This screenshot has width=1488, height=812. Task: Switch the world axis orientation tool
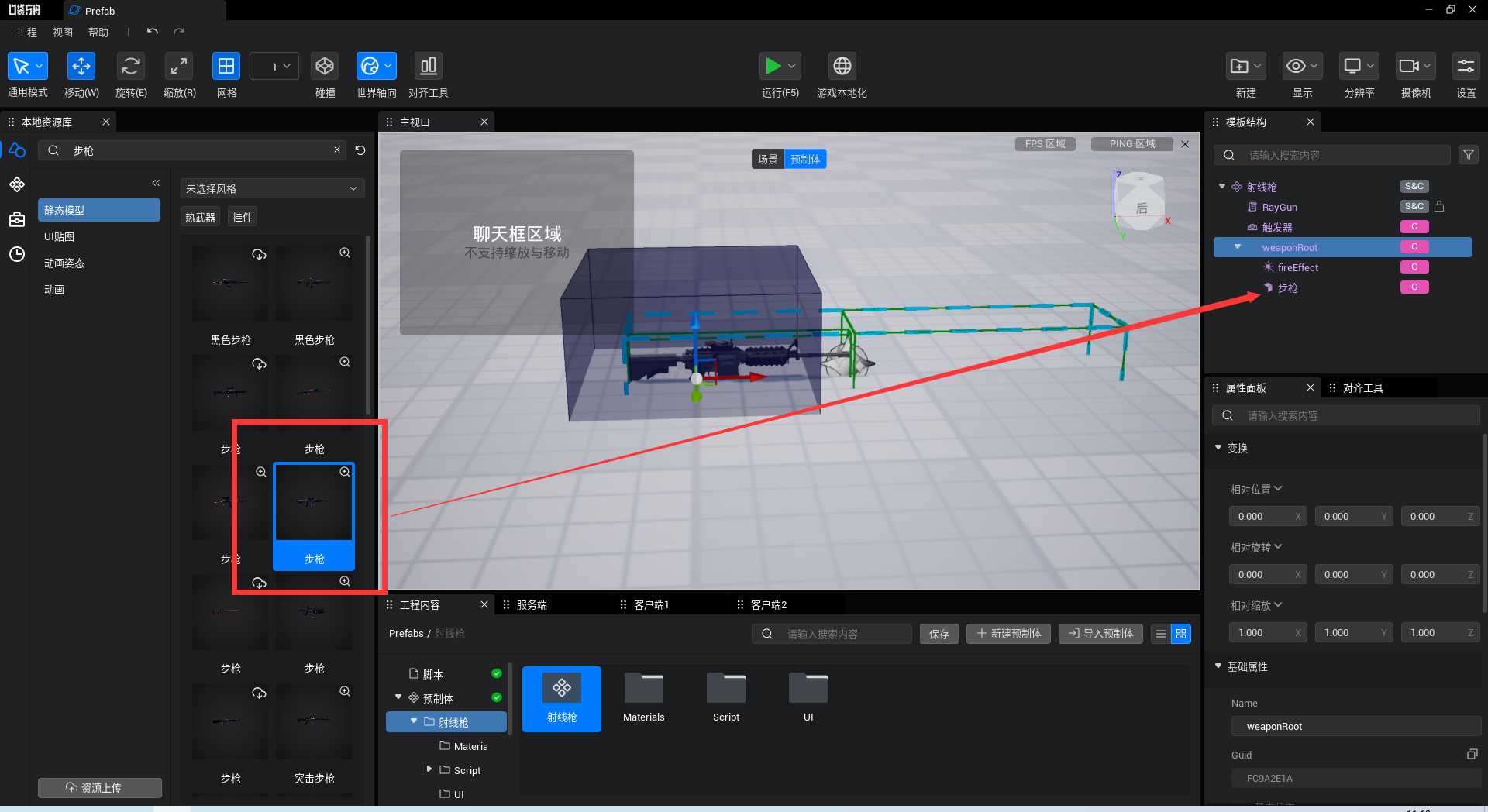point(377,67)
